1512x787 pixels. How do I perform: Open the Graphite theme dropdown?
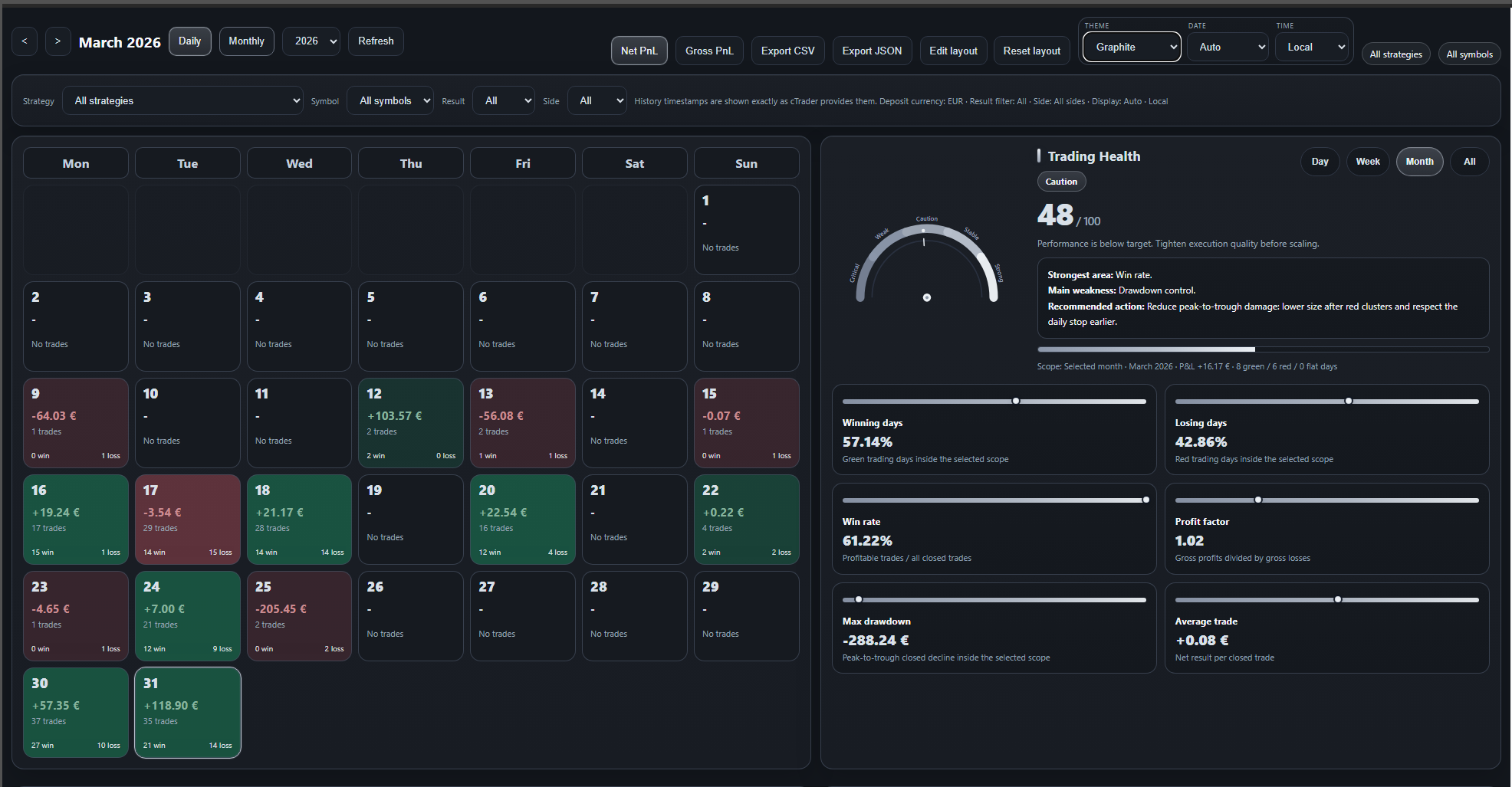pyautogui.click(x=1131, y=47)
